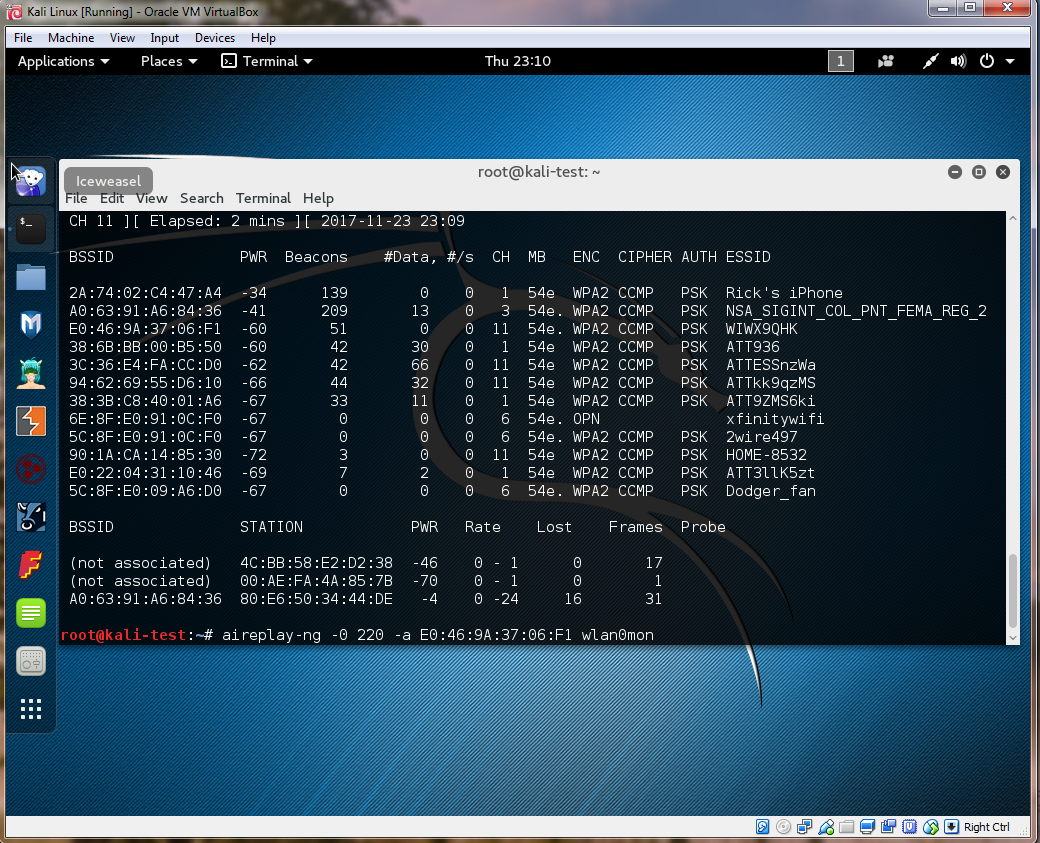Click BSSID 2A:74:02:C4:47:A4
This screenshot has width=1040, height=843.
click(145, 293)
